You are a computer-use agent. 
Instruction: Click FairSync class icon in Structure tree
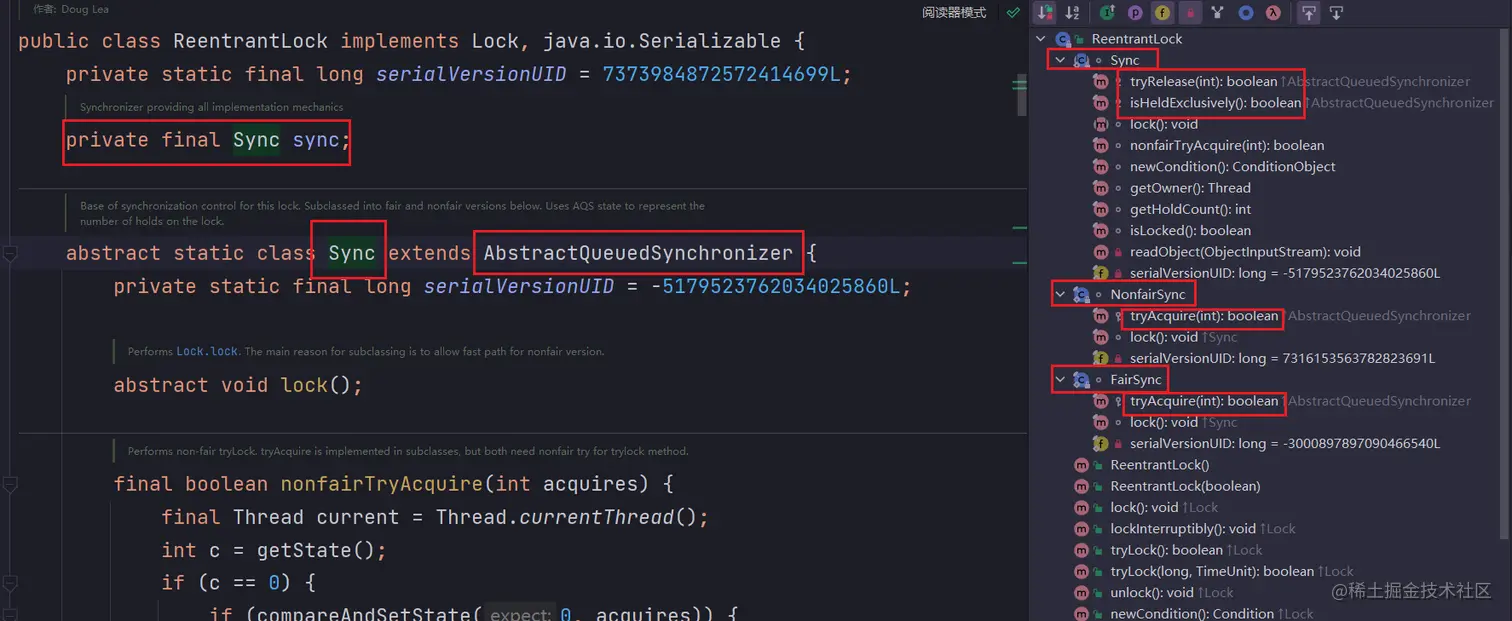pos(1081,380)
